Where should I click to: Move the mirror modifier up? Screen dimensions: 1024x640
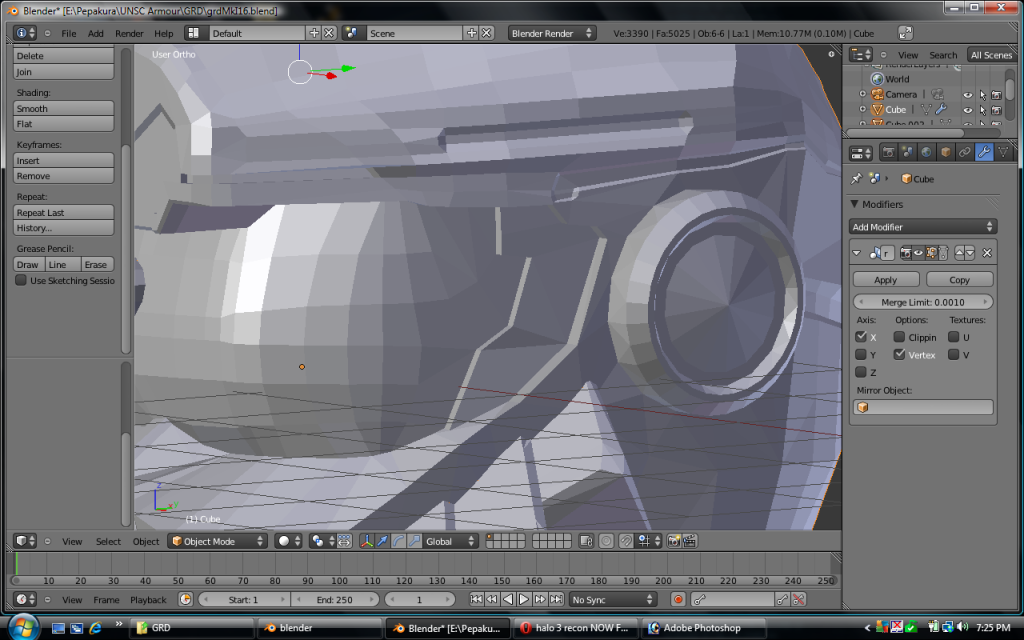(x=959, y=253)
